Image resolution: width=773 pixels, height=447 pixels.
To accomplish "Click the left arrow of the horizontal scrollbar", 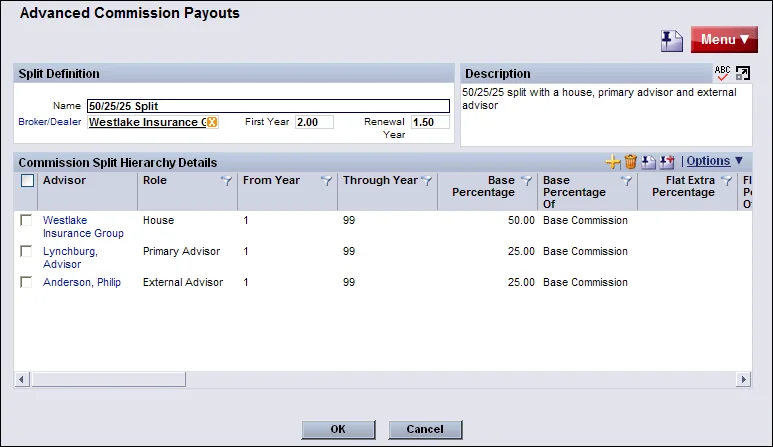I will click(21, 379).
